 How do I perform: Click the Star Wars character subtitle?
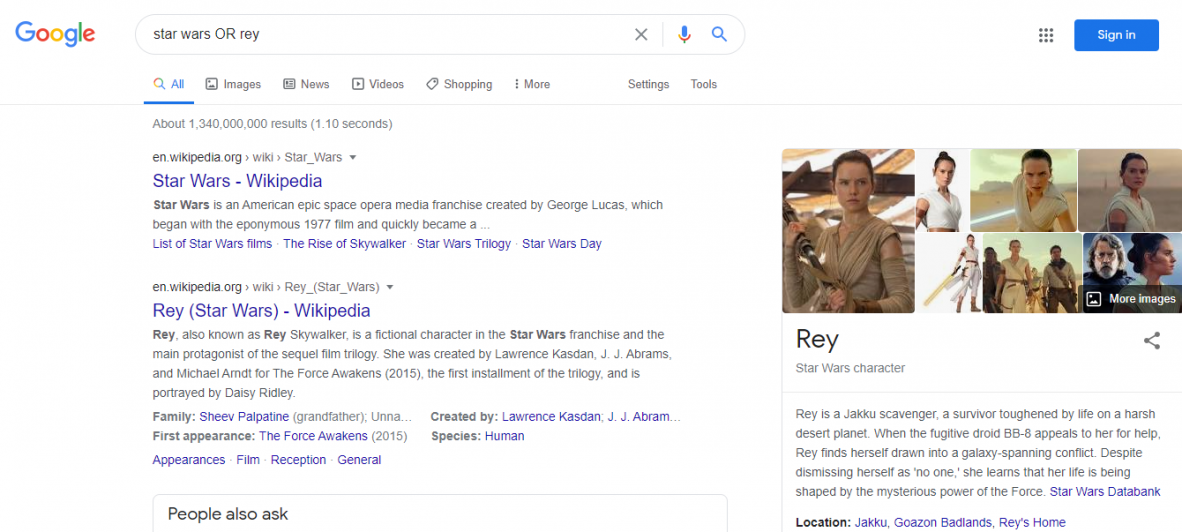(850, 368)
